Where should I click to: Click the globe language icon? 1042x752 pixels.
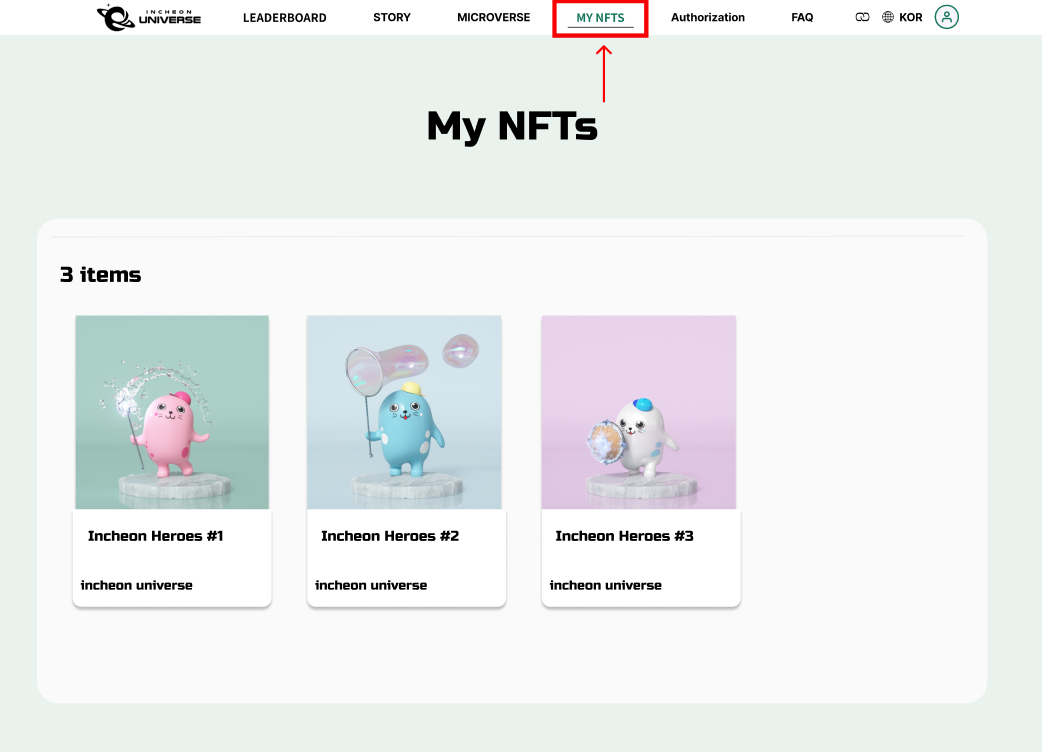(888, 17)
